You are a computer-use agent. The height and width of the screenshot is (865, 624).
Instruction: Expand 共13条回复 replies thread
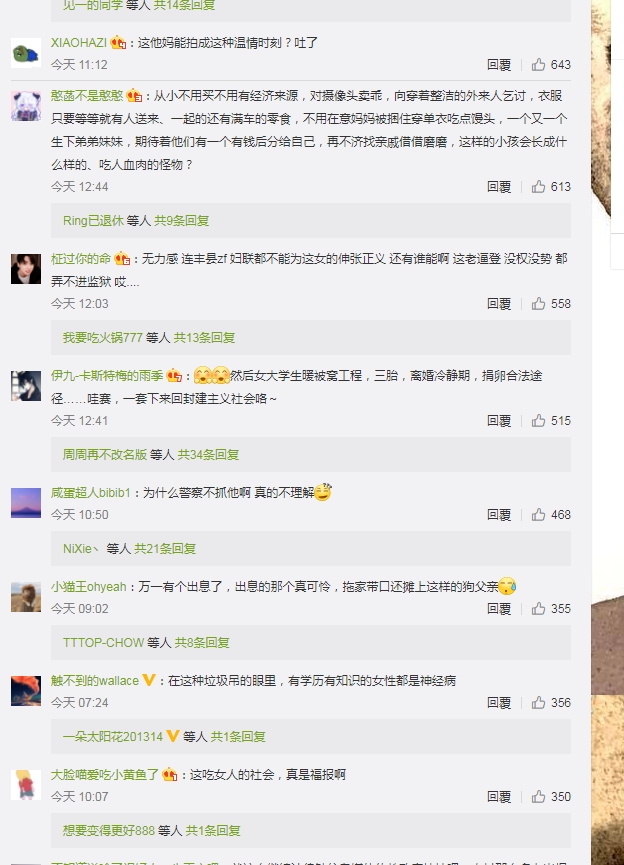point(204,338)
